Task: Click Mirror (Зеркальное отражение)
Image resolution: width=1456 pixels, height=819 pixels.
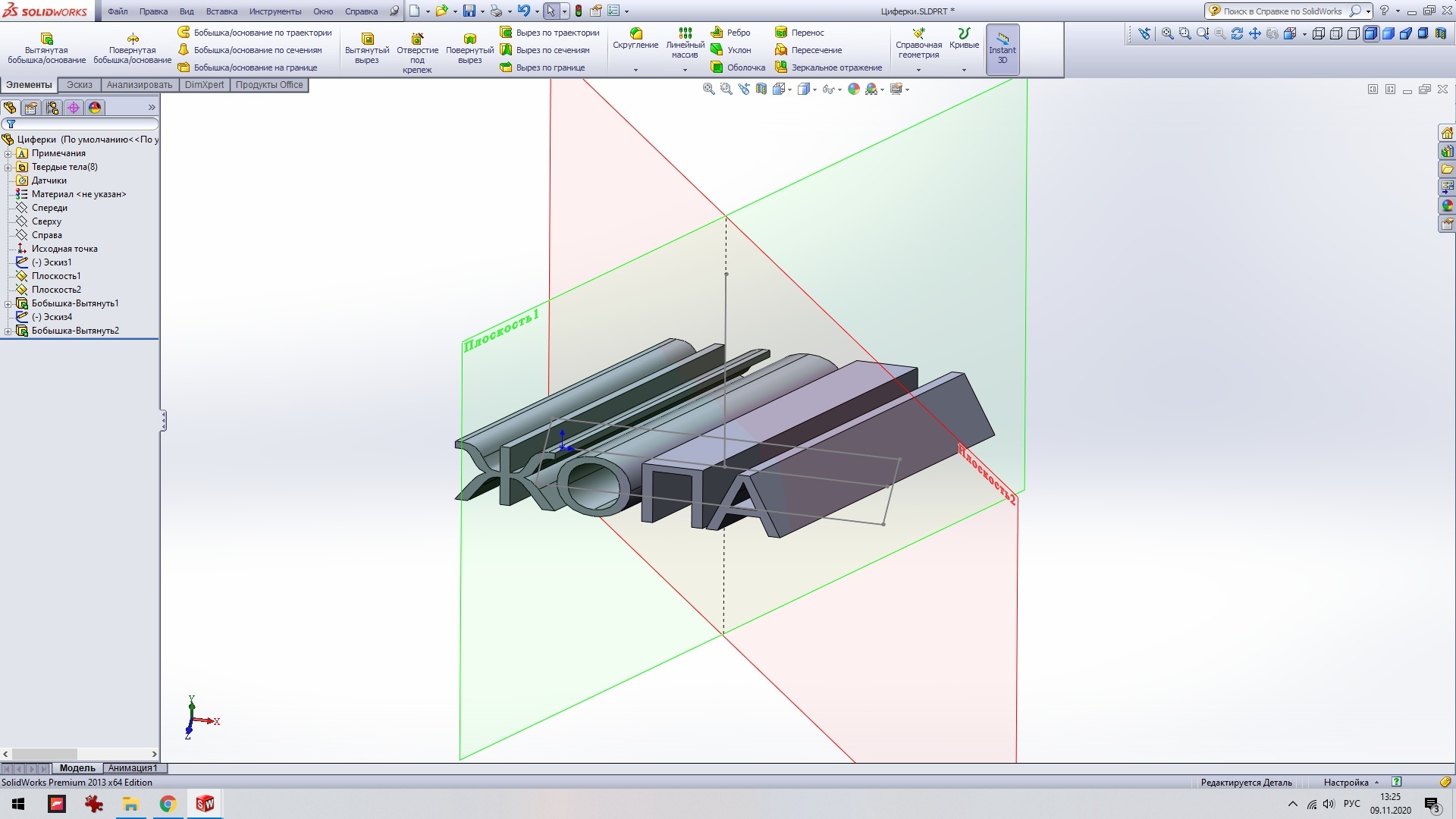Action: pyautogui.click(x=828, y=67)
